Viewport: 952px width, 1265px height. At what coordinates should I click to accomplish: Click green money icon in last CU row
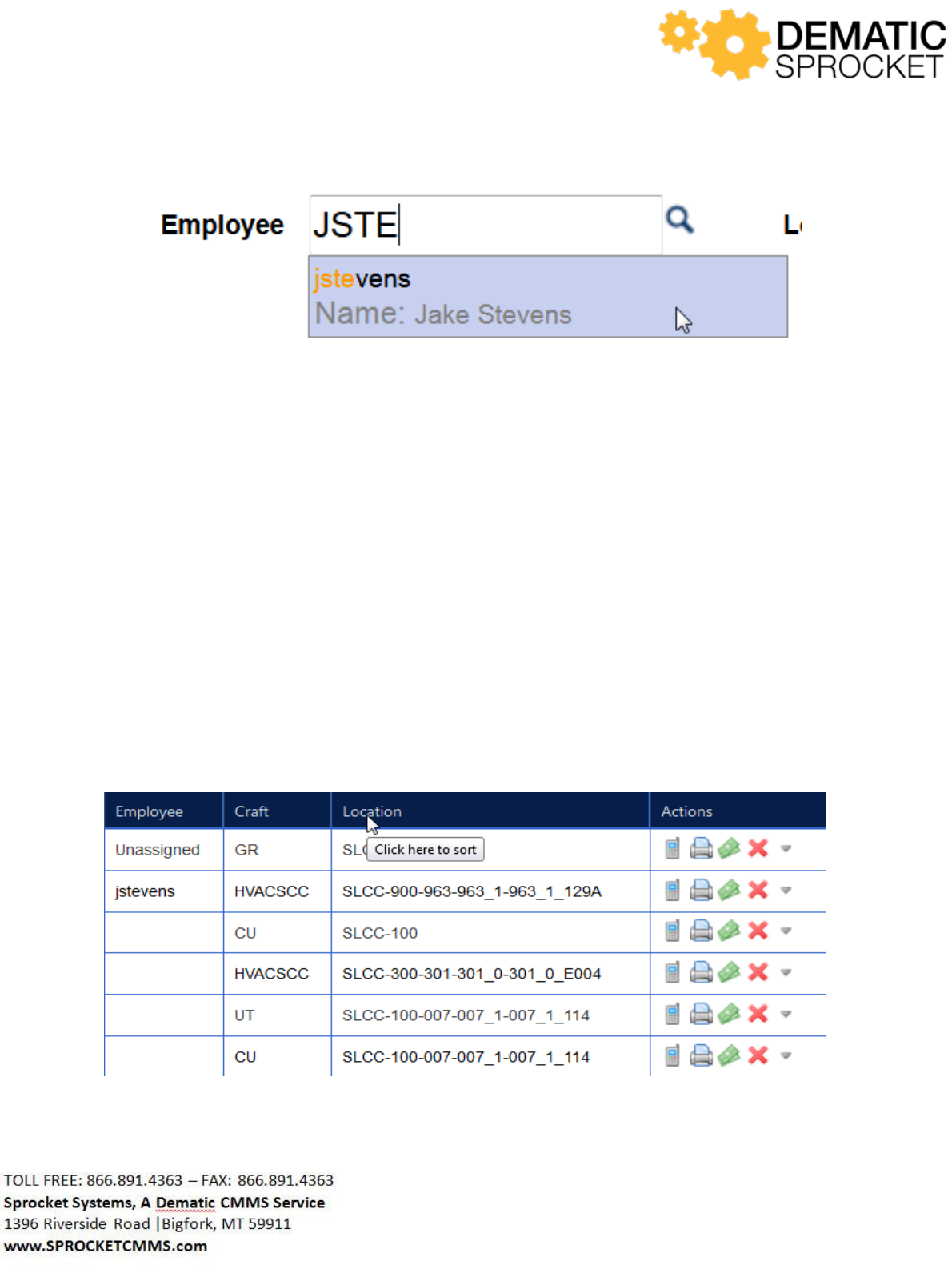[729, 1055]
